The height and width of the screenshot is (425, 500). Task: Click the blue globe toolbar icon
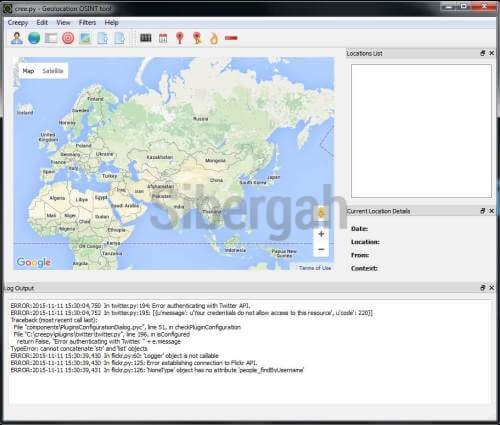coord(34,38)
